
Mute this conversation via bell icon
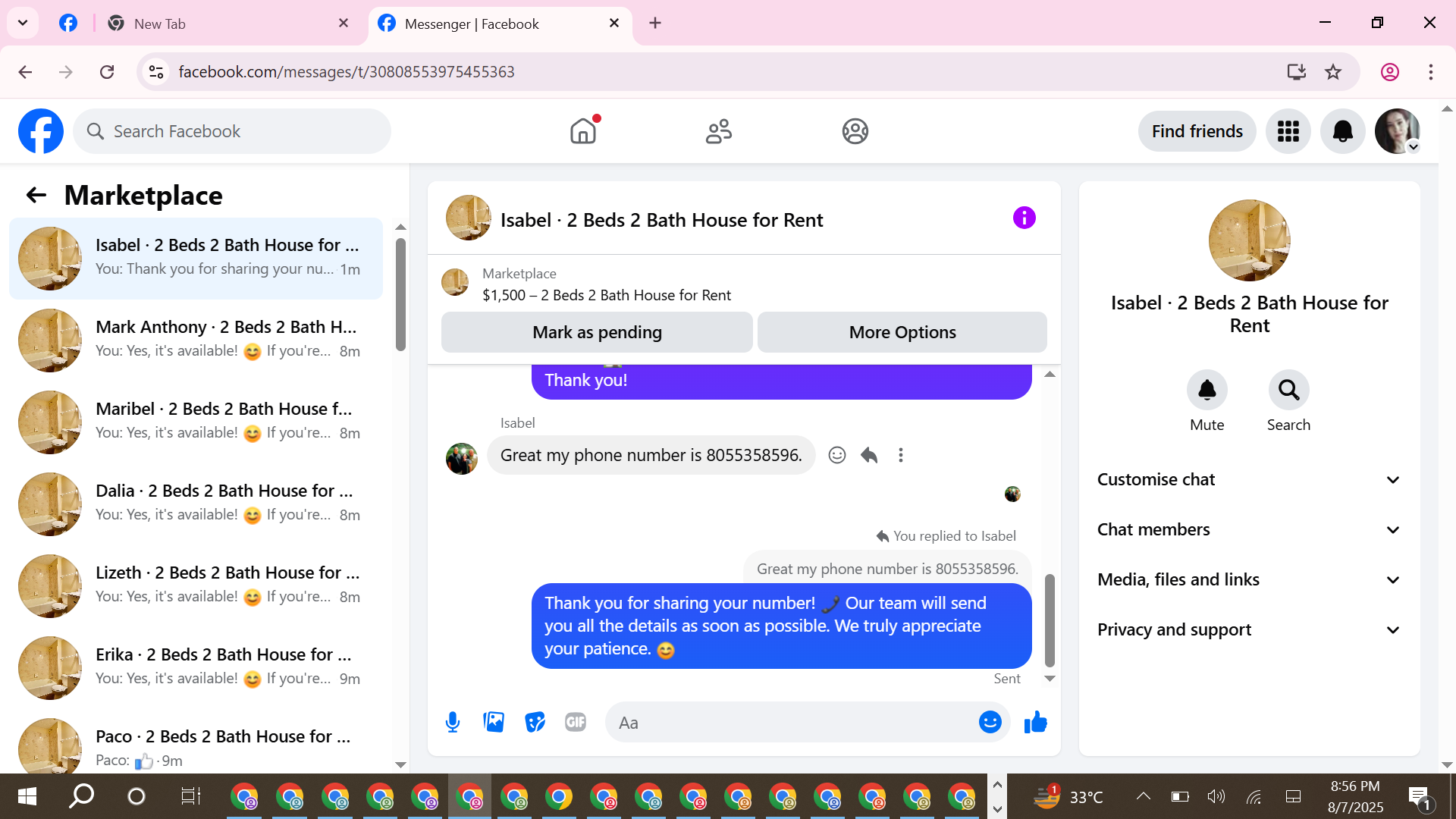(x=1207, y=390)
